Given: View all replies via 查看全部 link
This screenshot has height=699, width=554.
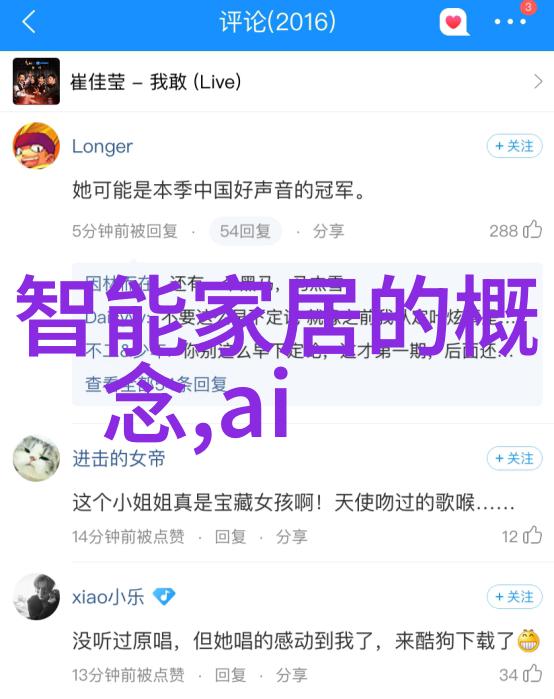Looking at the screenshot, I should [156, 384].
